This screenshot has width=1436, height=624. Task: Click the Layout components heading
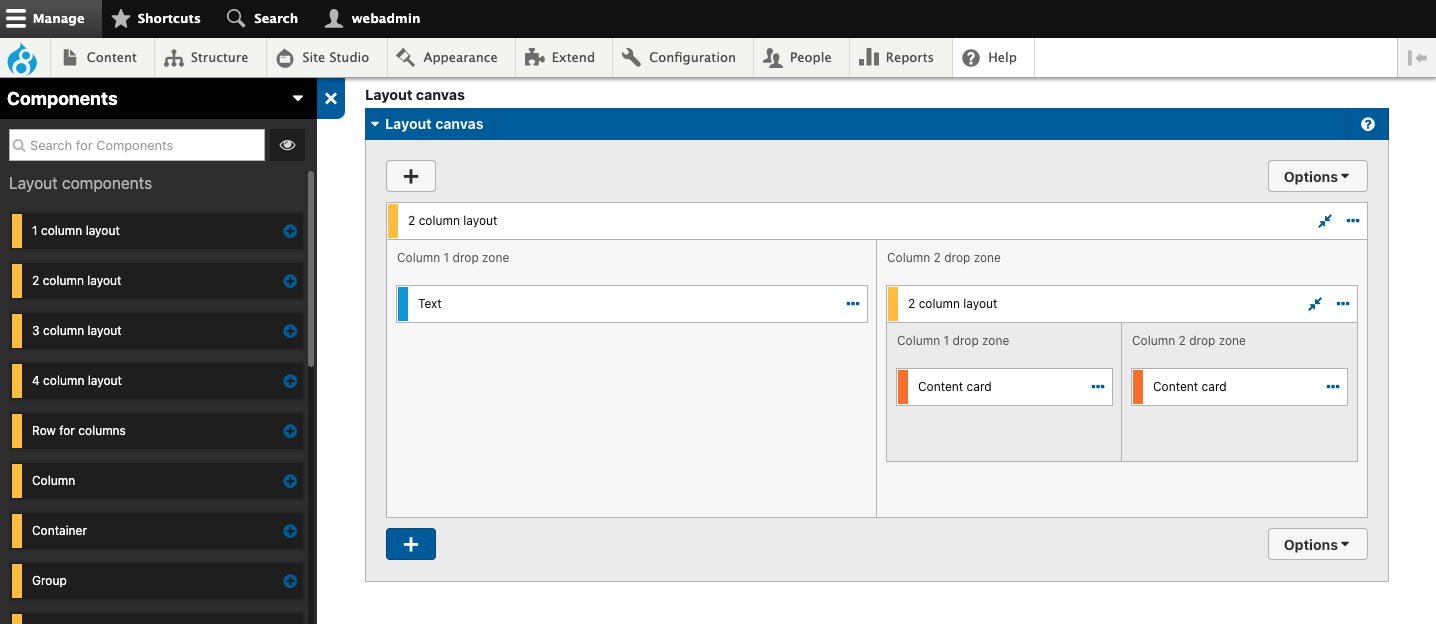tap(81, 184)
